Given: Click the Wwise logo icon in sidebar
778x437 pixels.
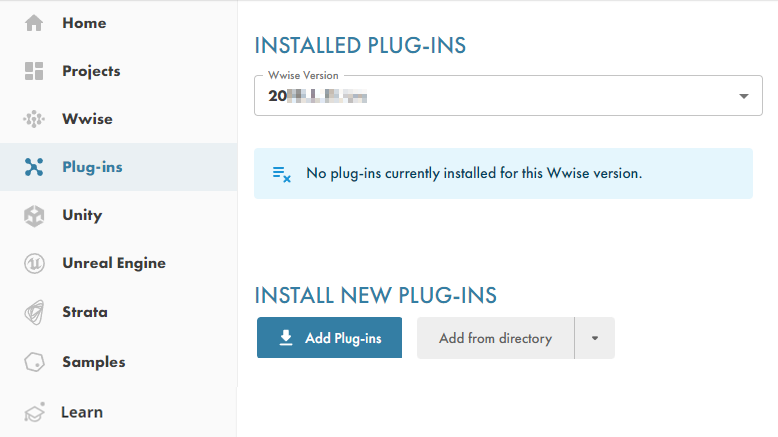Looking at the screenshot, I should coord(34,119).
